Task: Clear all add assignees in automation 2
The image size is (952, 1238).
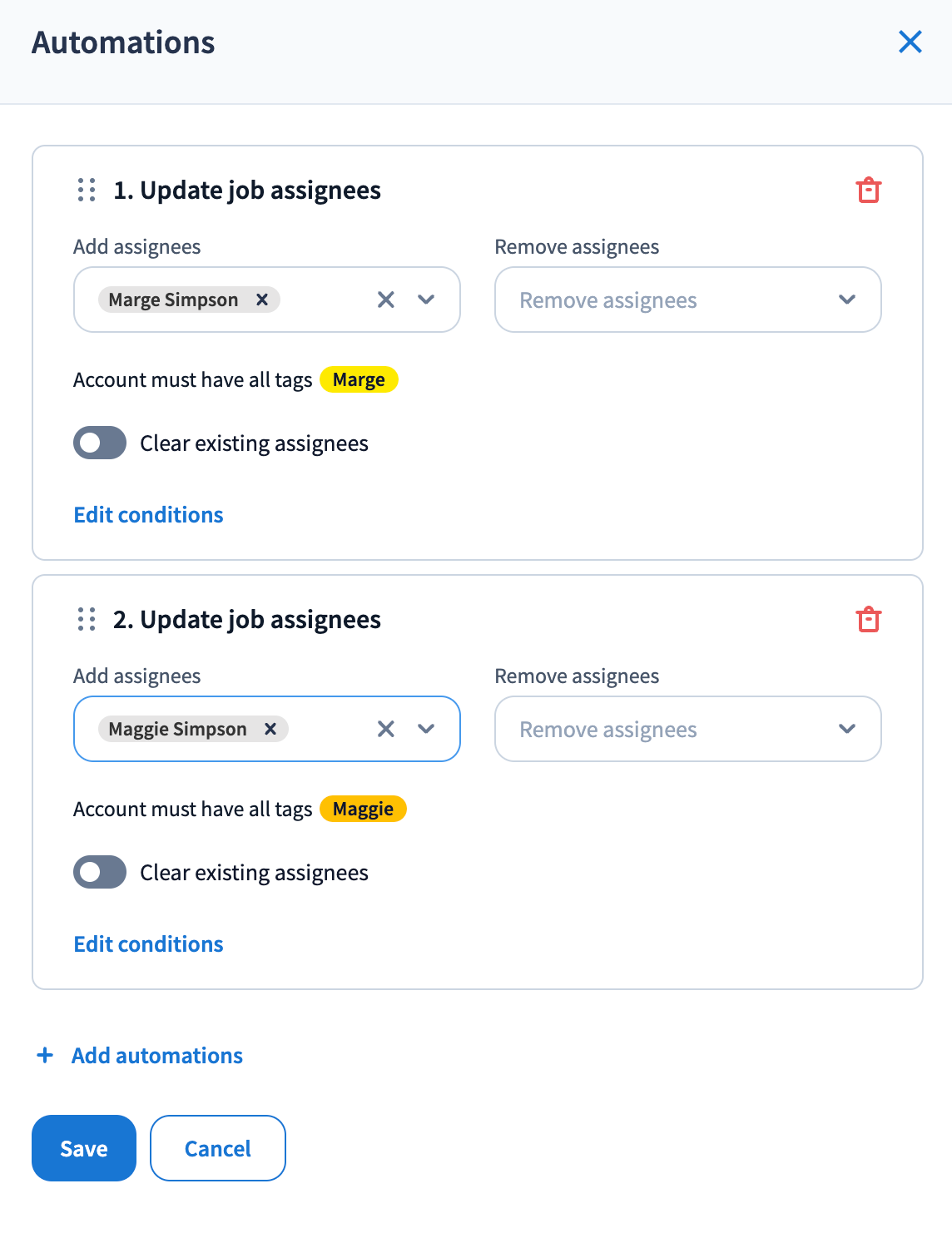Action: coord(386,729)
